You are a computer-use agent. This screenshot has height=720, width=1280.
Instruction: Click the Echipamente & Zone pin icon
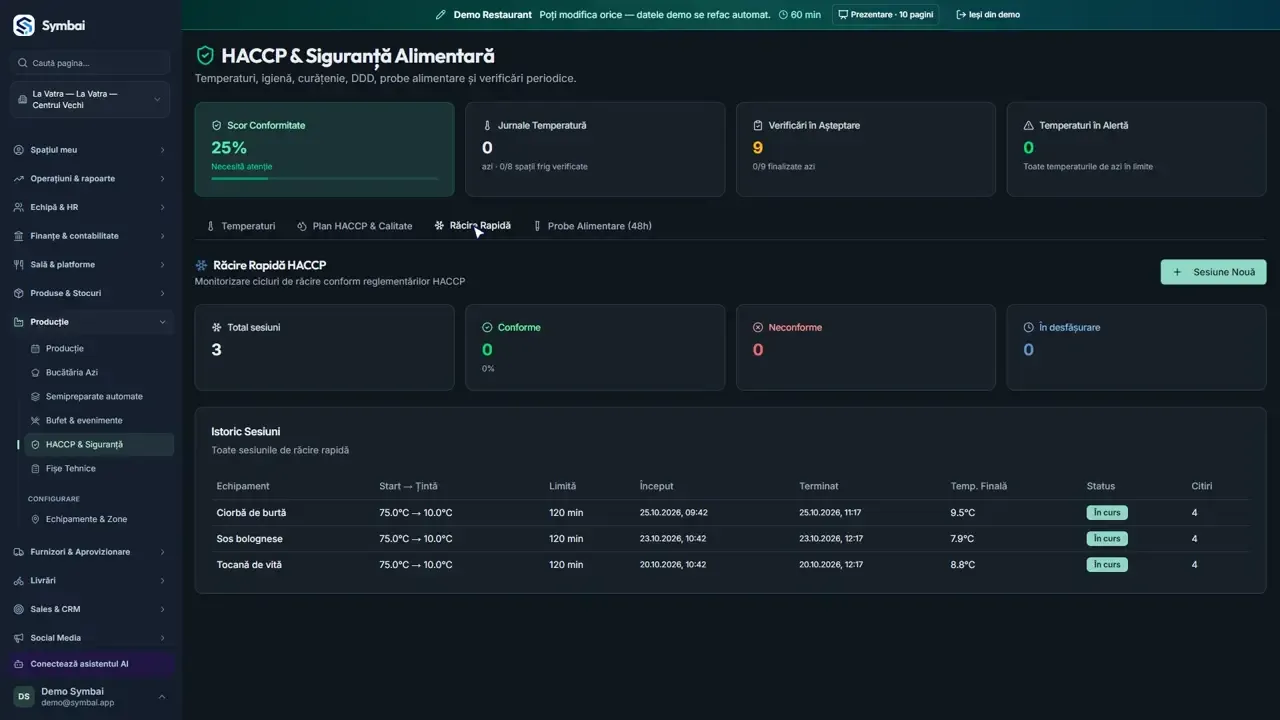click(36, 519)
